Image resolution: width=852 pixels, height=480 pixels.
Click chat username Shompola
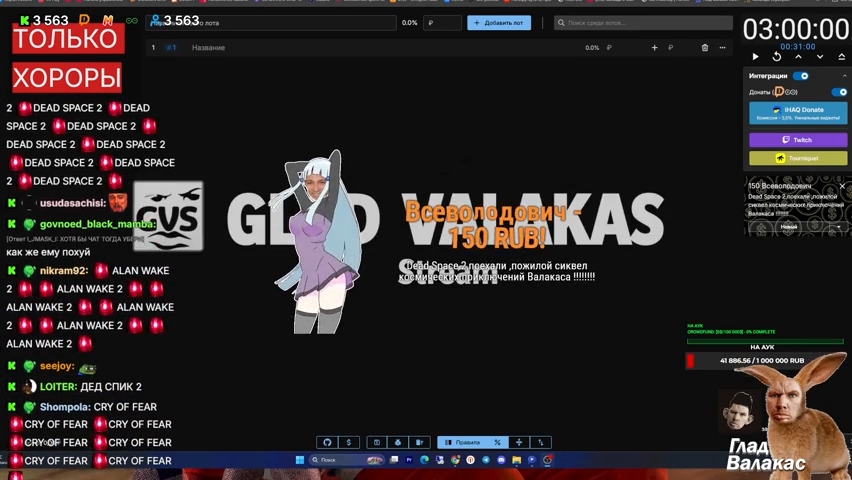(65, 407)
